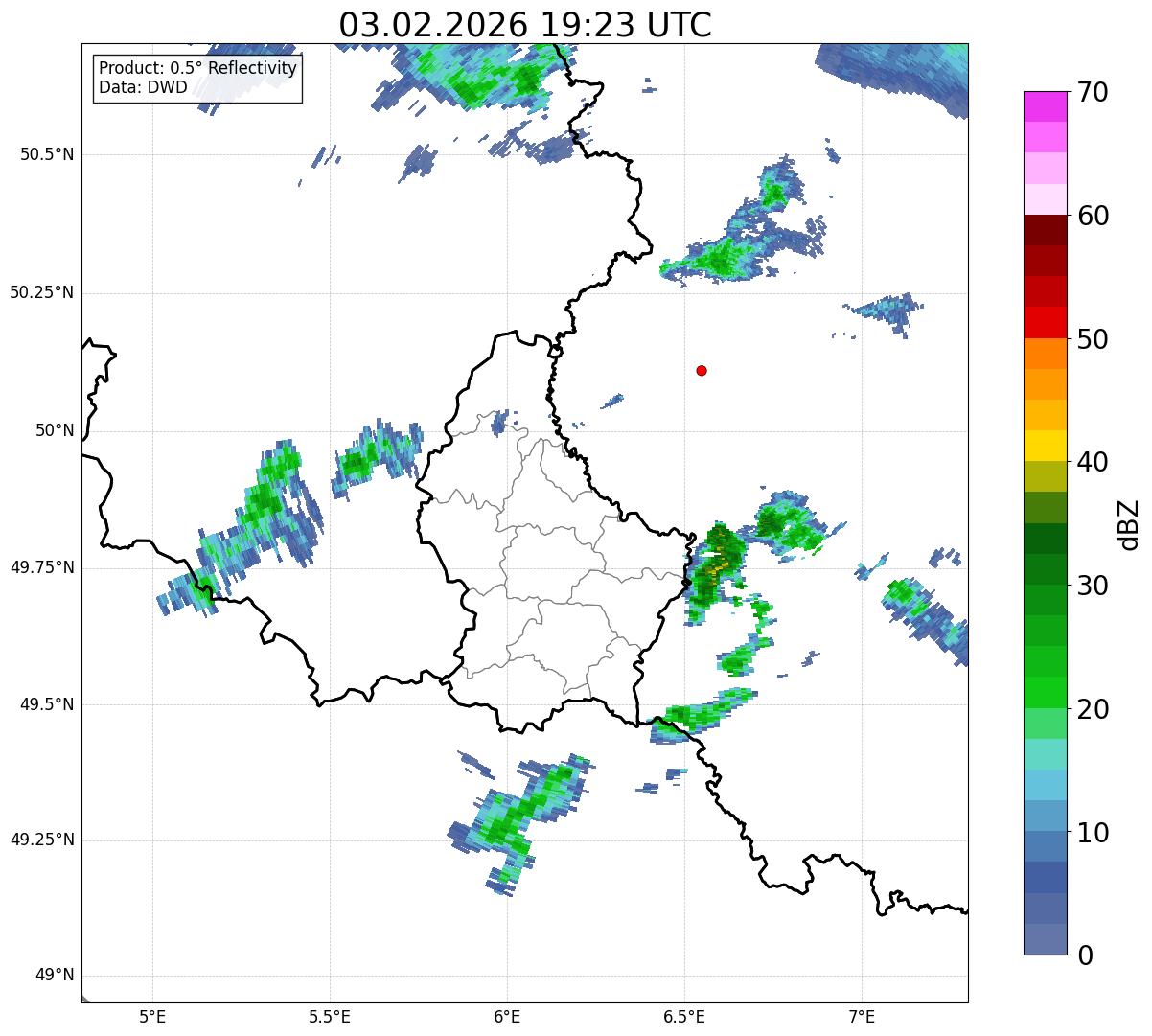
Task: Click the "Data: DWD" label
Action: [x=144, y=88]
